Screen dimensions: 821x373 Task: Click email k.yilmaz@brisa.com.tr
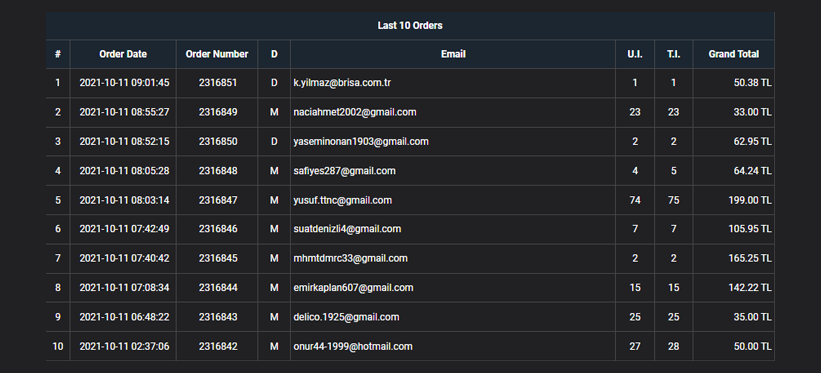pyautogui.click(x=342, y=83)
